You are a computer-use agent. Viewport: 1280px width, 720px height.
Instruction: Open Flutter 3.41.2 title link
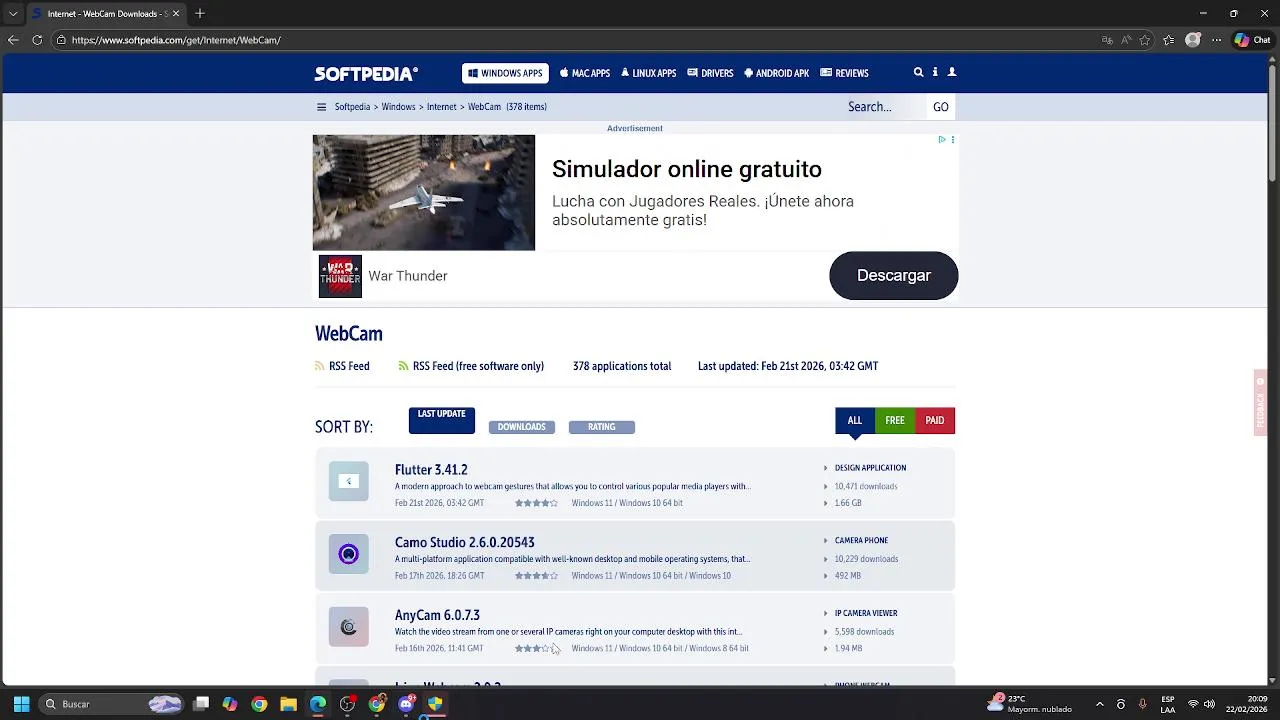coord(431,470)
